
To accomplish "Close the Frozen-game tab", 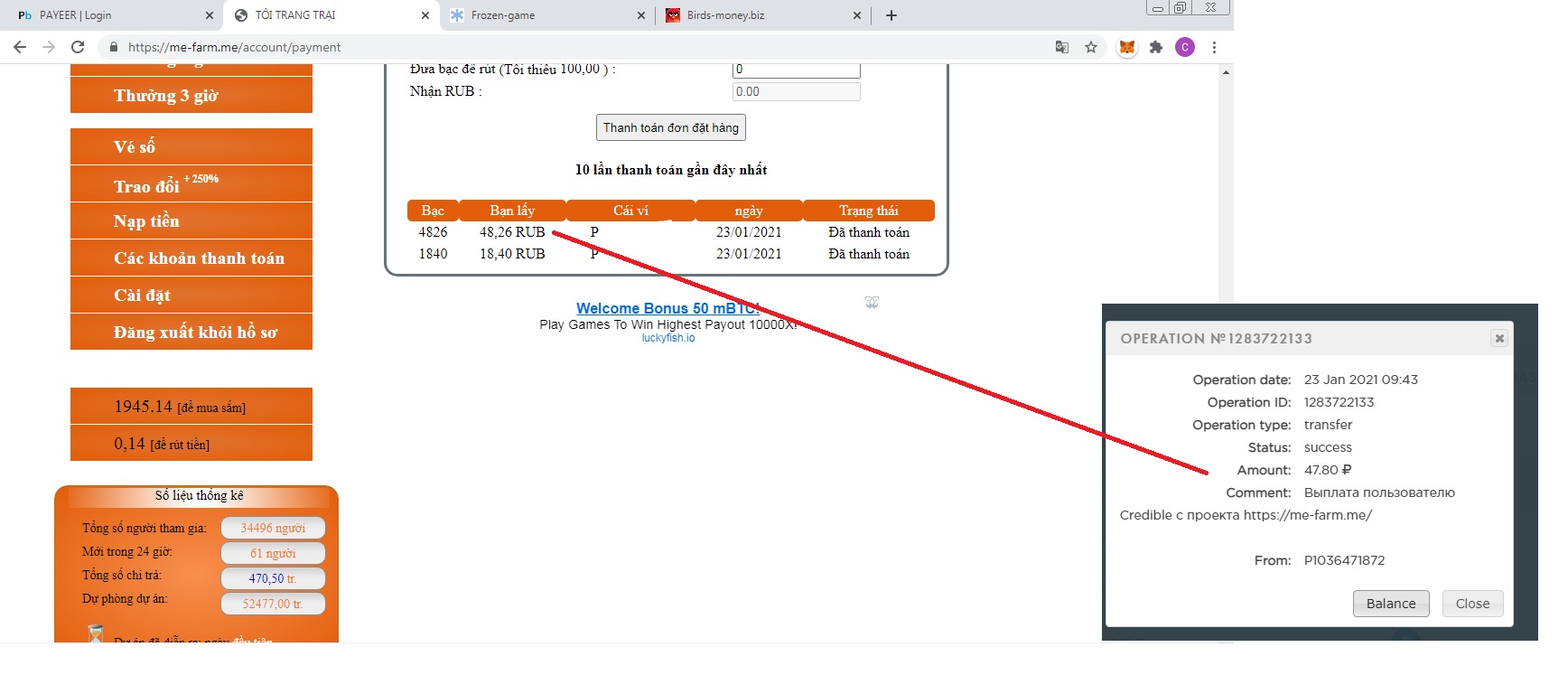I will [x=641, y=15].
